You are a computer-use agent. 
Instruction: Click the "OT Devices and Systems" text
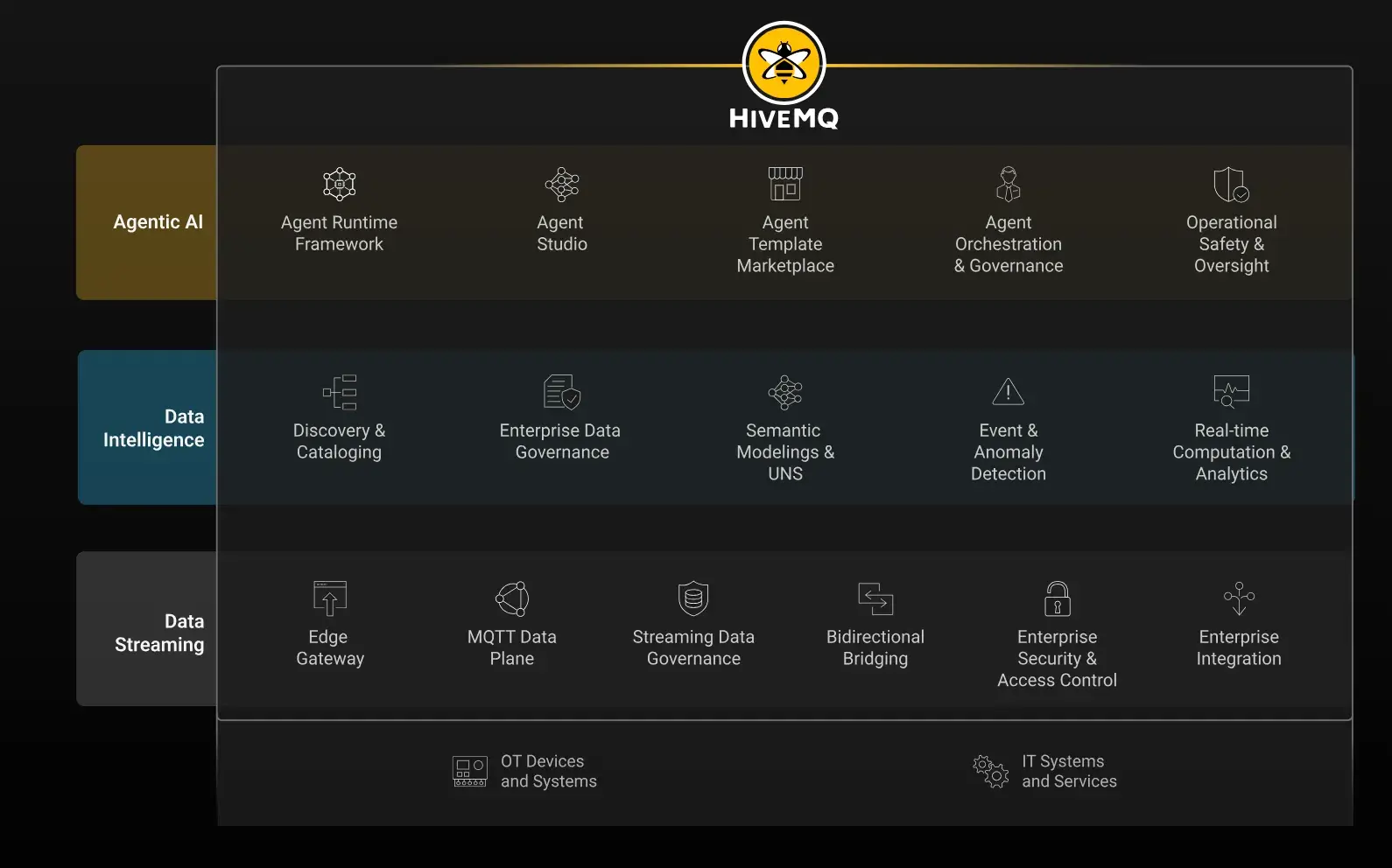(549, 772)
